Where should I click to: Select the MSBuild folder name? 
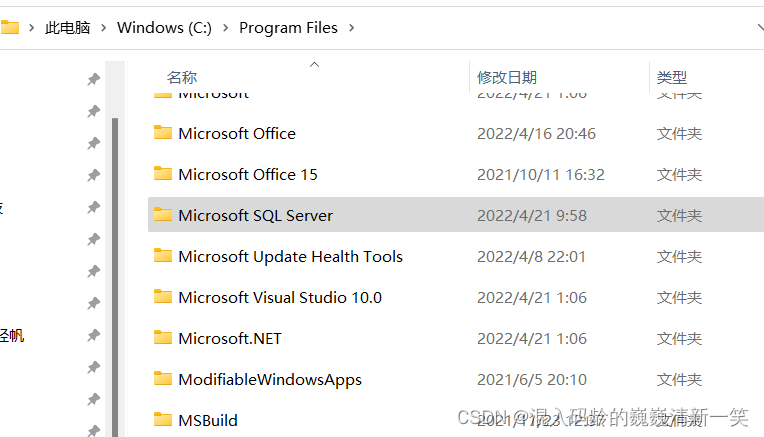[x=208, y=420]
